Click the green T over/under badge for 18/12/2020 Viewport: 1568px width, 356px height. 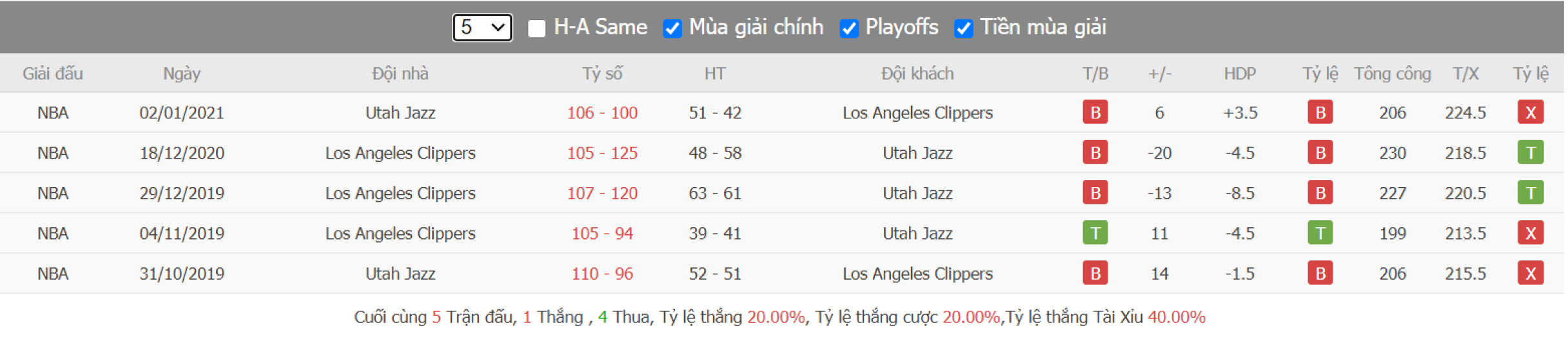point(1530,153)
